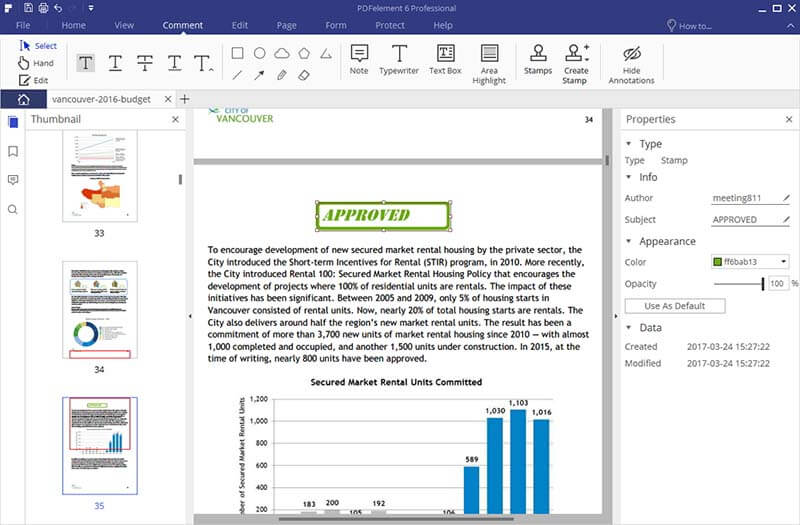Insert a Text Box
This screenshot has width=800, height=525.
tap(445, 60)
